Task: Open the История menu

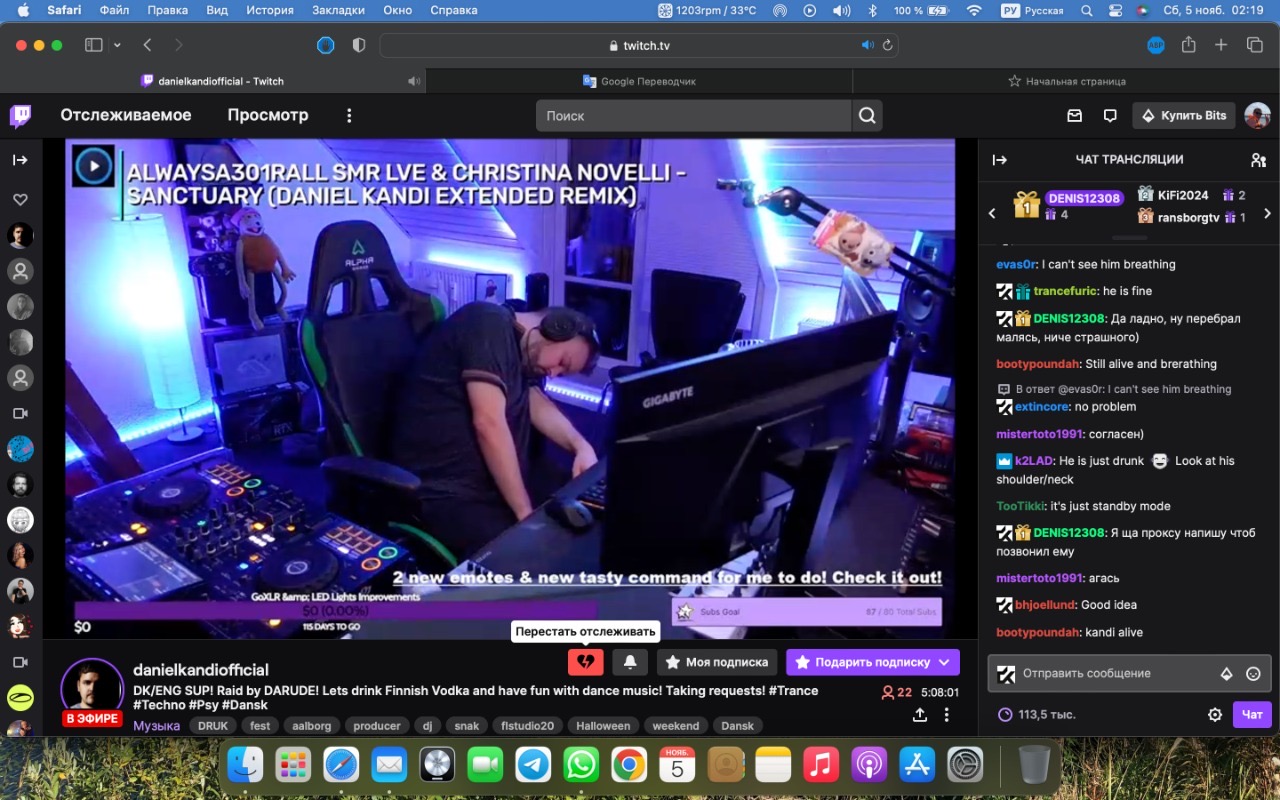Action: click(x=270, y=10)
